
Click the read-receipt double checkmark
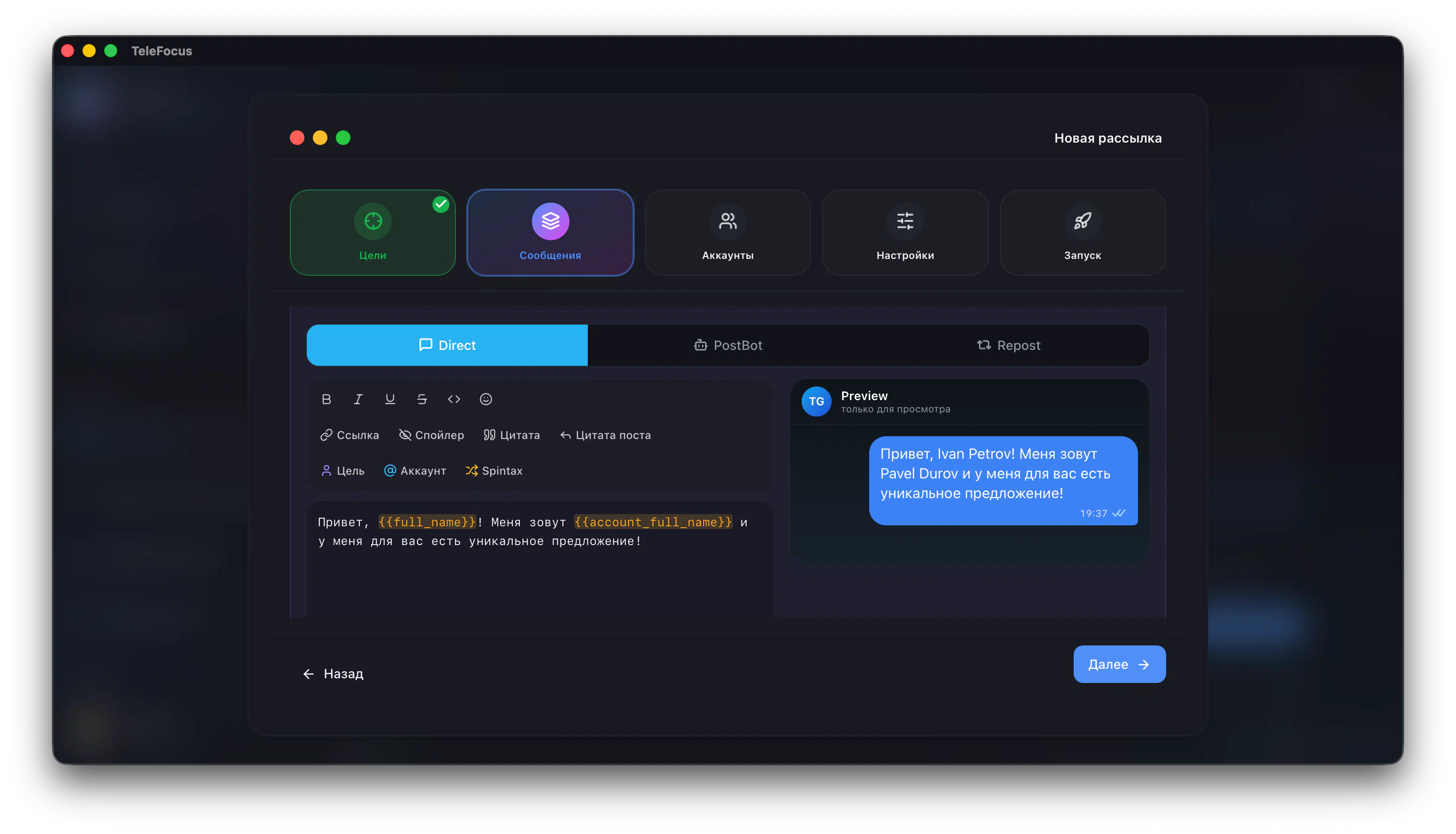coord(1119,513)
